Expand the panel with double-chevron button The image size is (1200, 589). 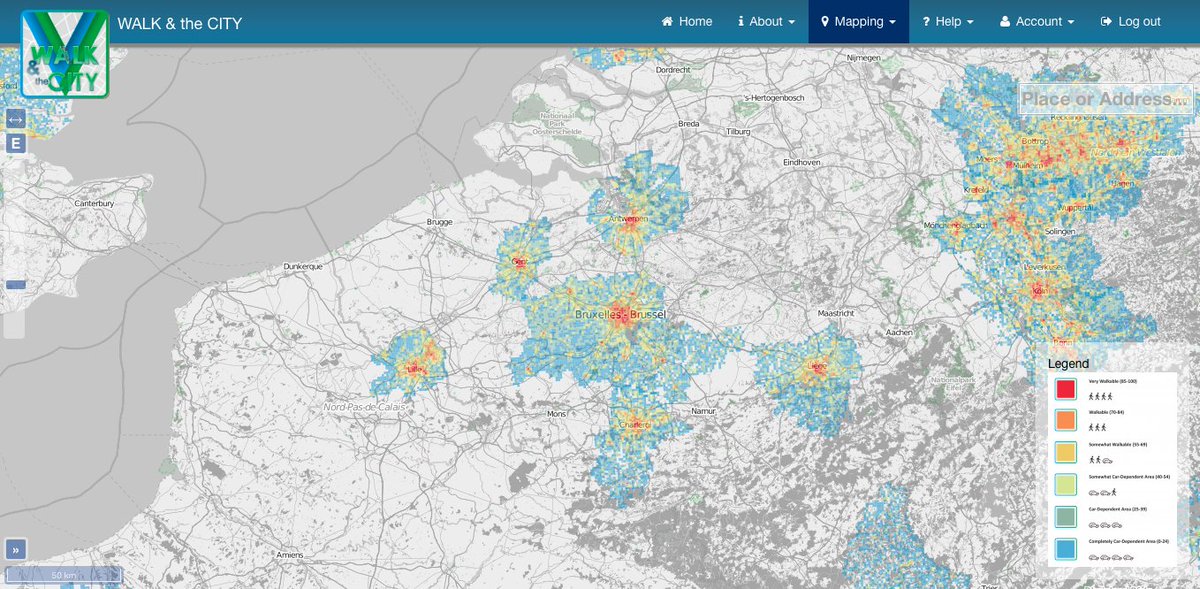click(x=16, y=549)
